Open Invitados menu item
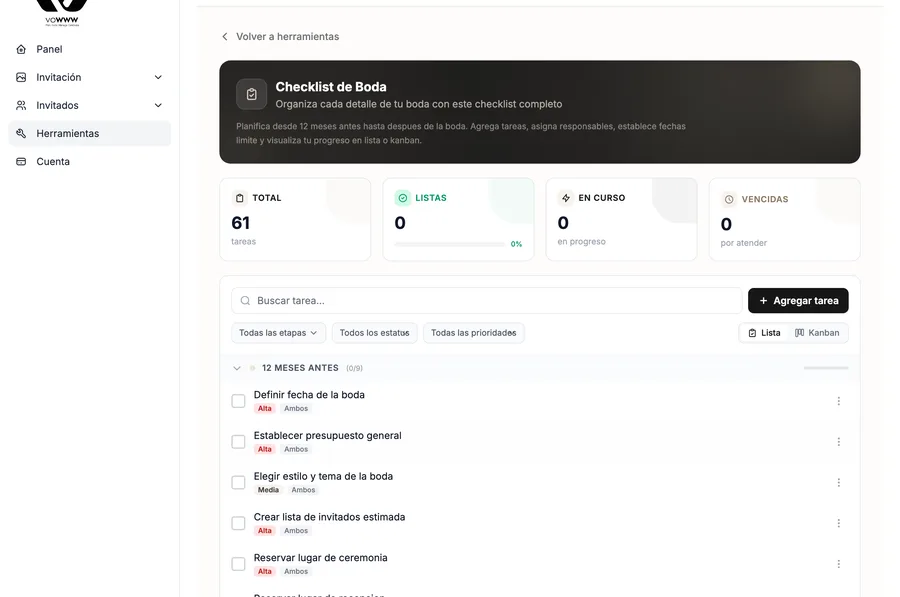This screenshot has width=900, height=597. [x=90, y=106]
